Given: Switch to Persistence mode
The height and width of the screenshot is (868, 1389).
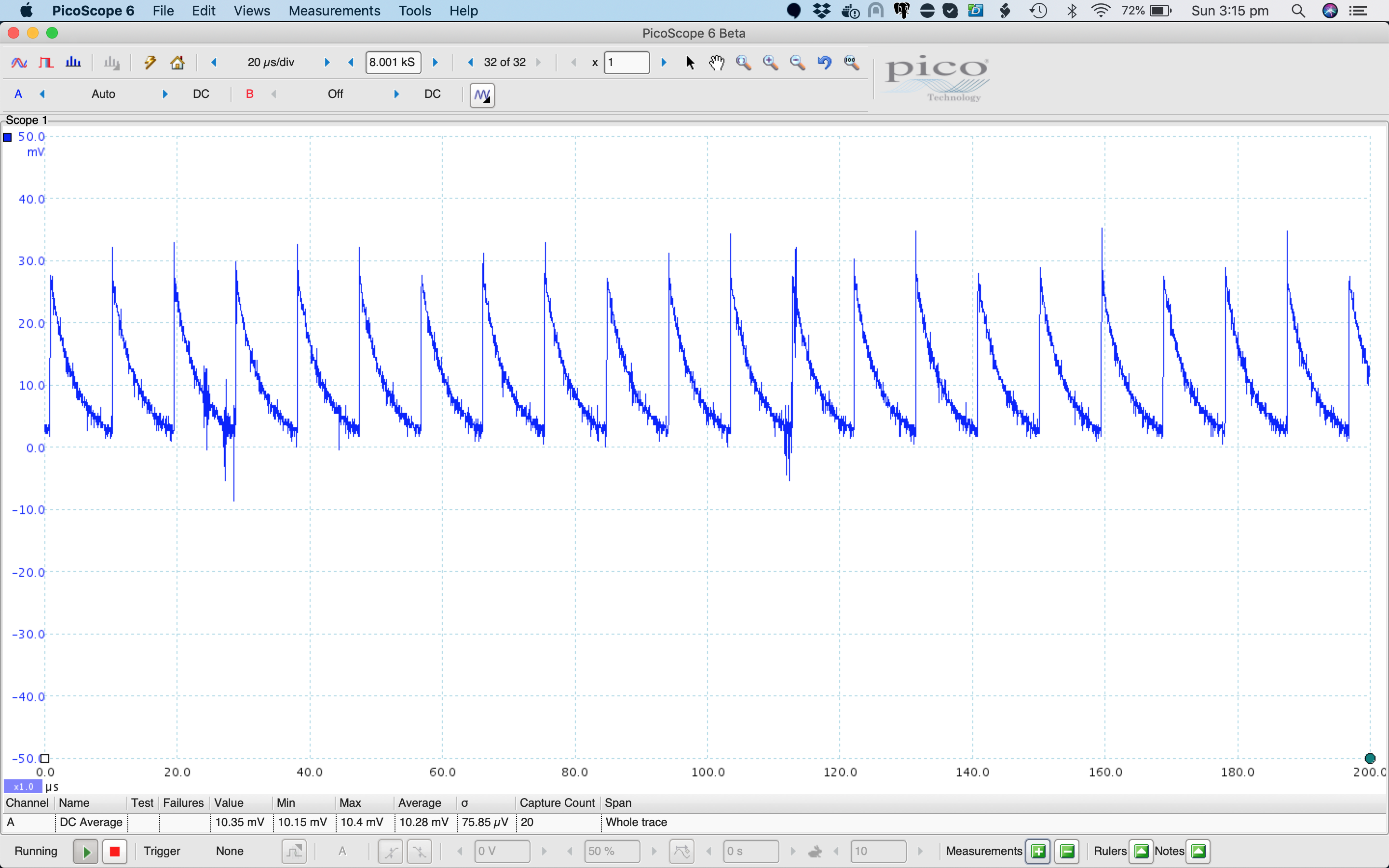Looking at the screenshot, I should pyautogui.click(x=46, y=62).
